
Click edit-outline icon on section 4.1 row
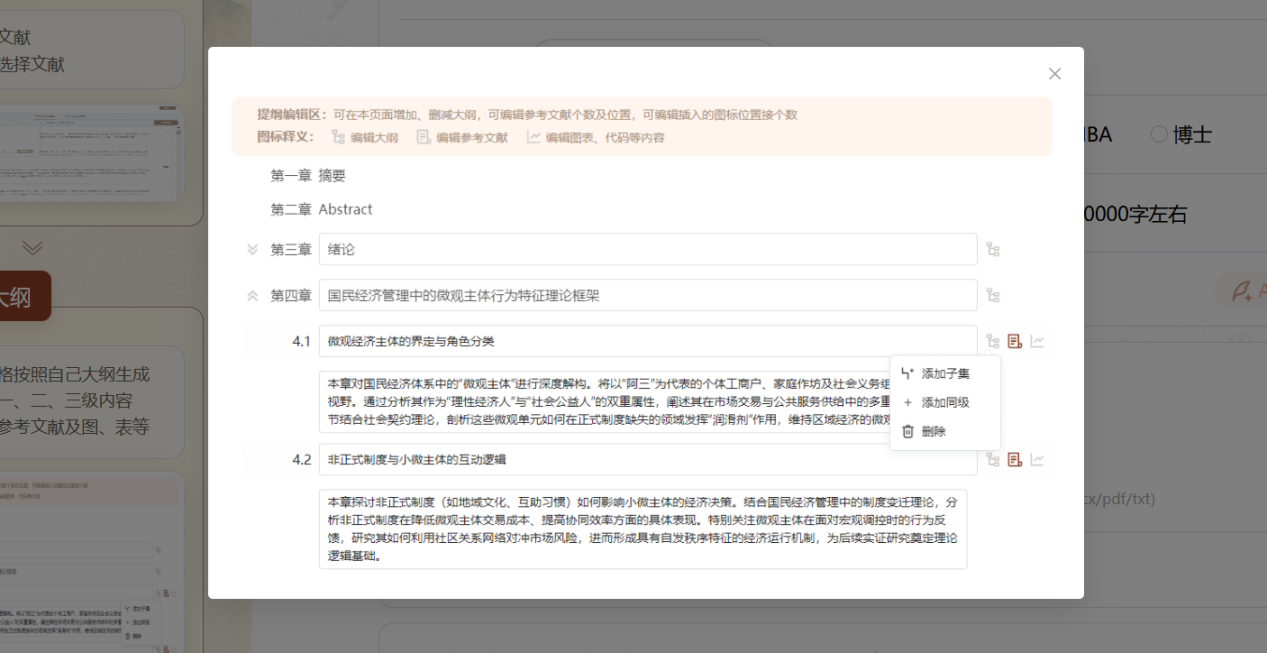[x=993, y=341]
